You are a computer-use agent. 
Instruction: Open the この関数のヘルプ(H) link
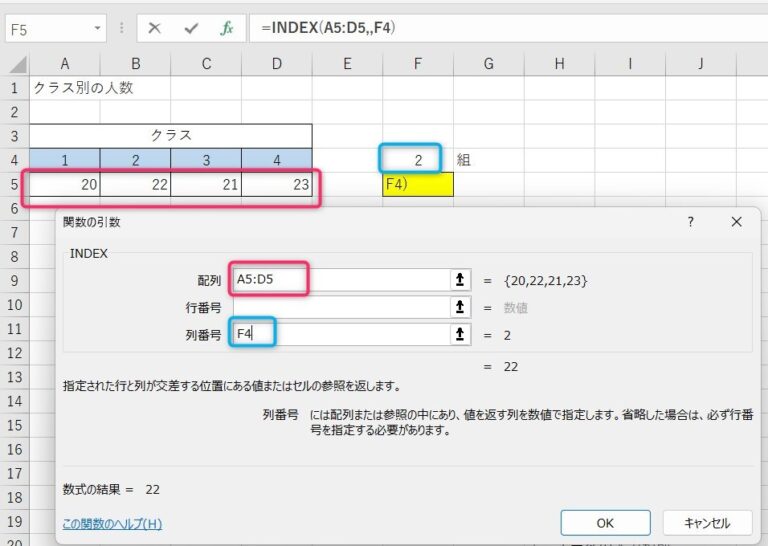pyautogui.click(x=112, y=524)
